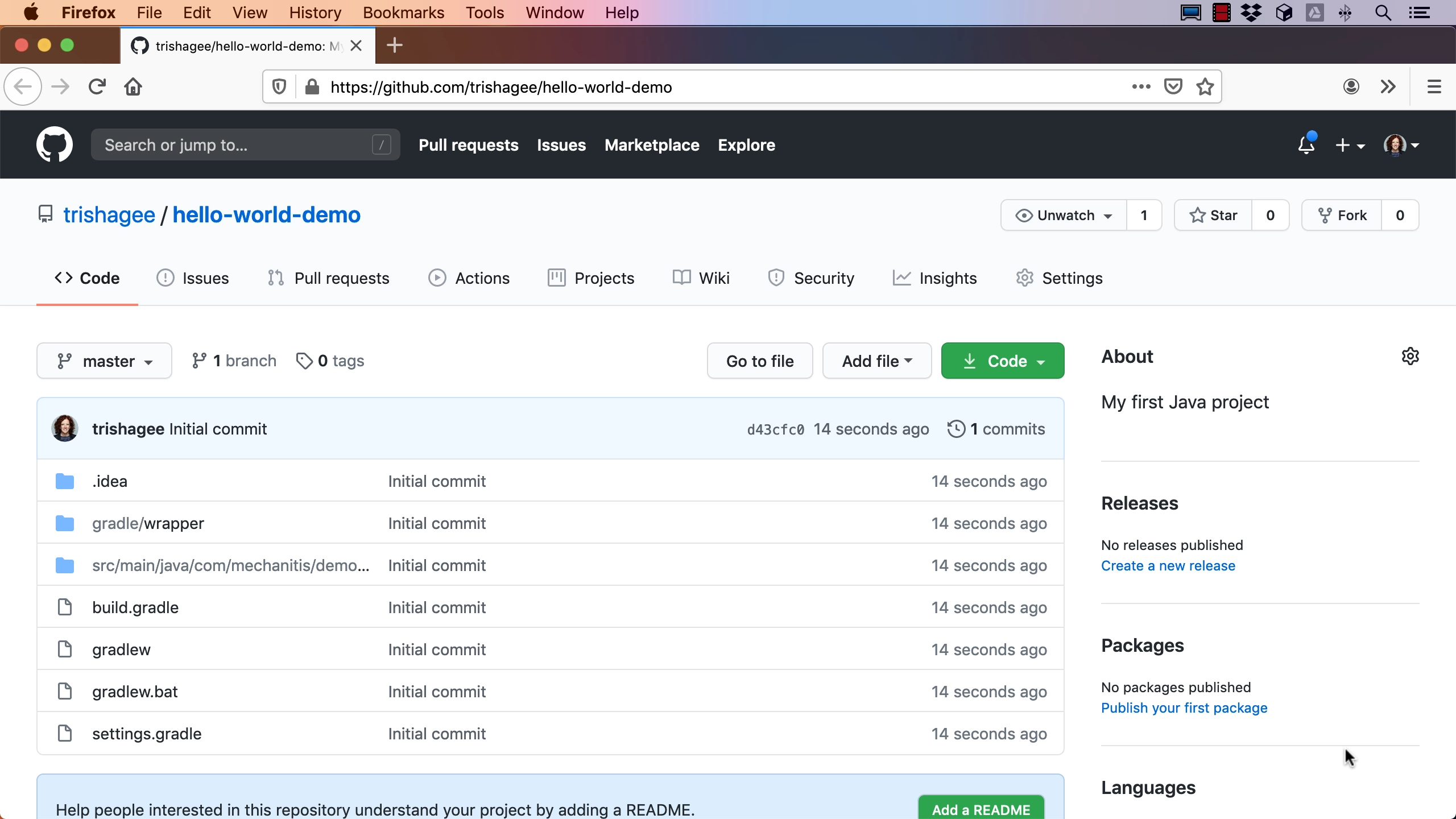Click Create a new release link
The width and height of the screenshot is (1456, 819).
coord(1168,565)
